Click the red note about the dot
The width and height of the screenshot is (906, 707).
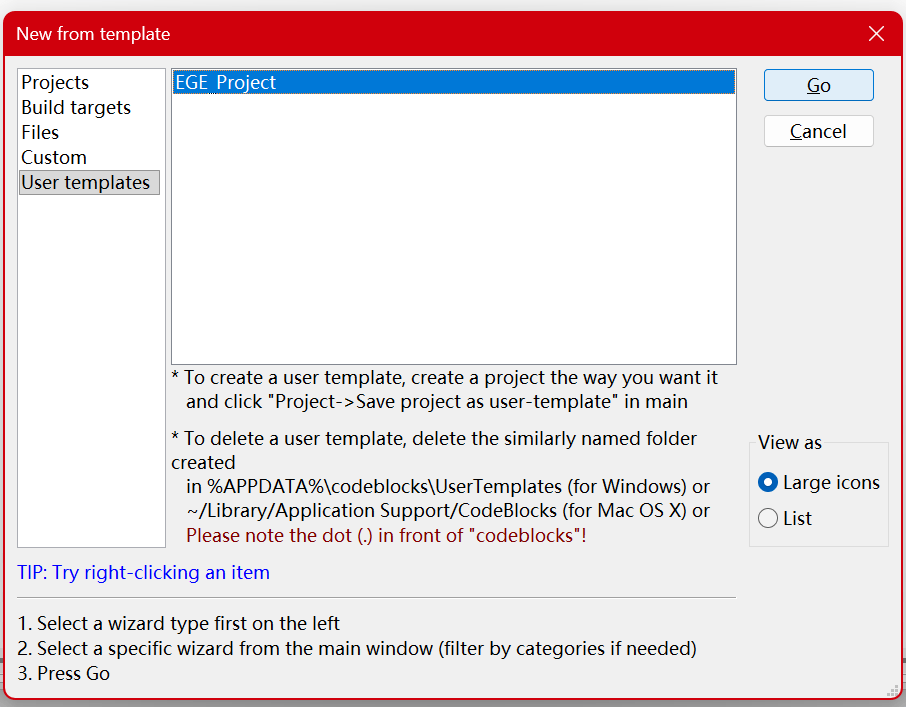[x=386, y=536]
